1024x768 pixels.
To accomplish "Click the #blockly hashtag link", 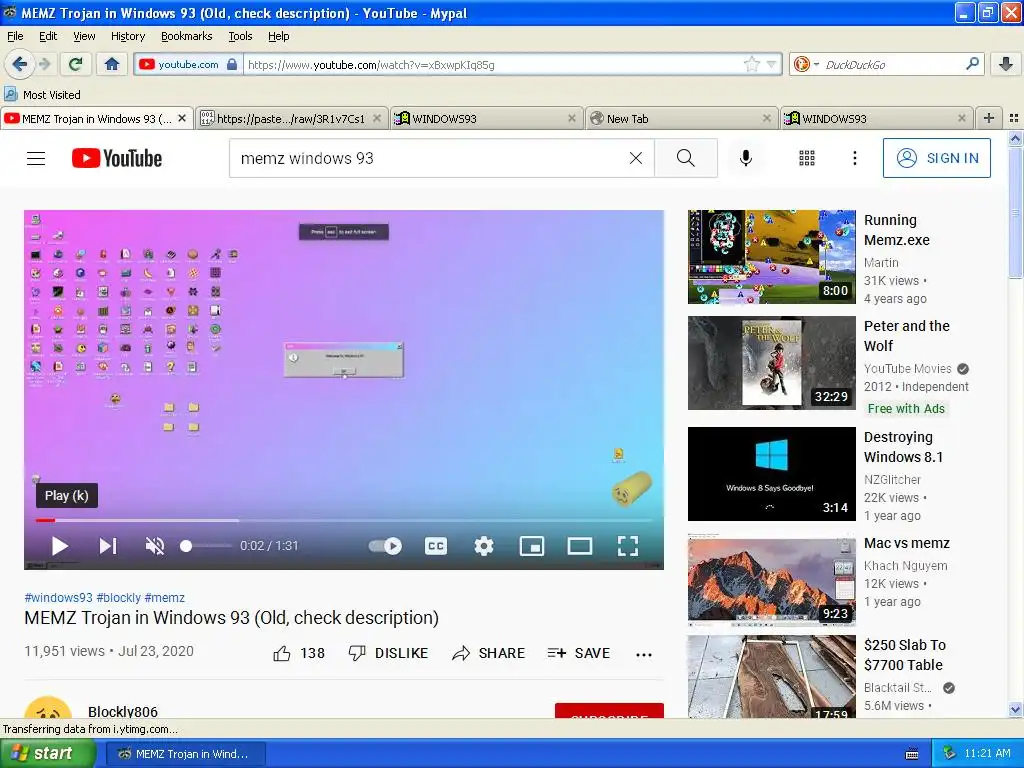I will (118, 598).
